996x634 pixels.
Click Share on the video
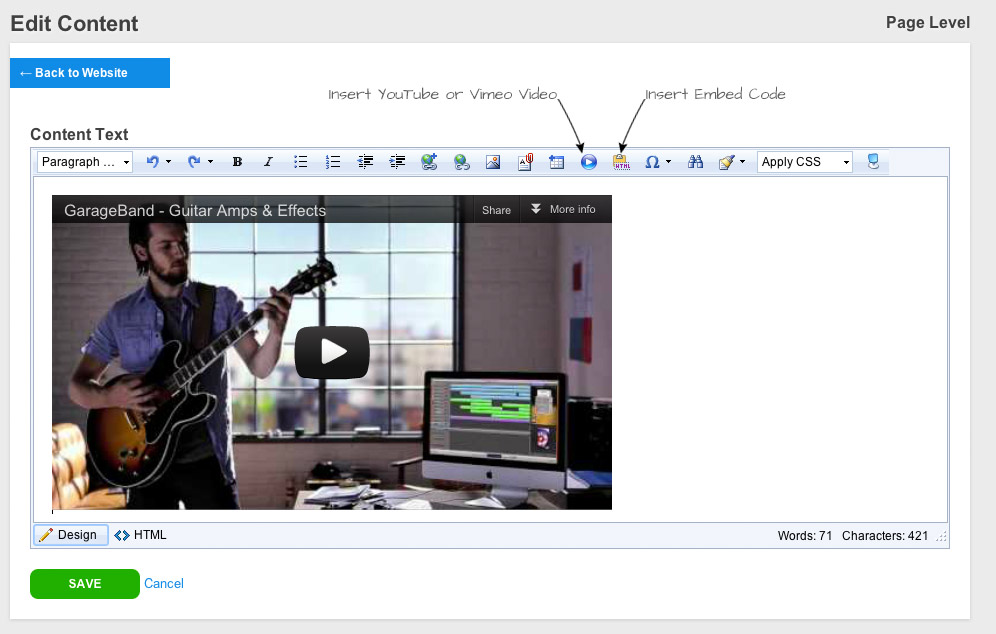click(x=496, y=210)
